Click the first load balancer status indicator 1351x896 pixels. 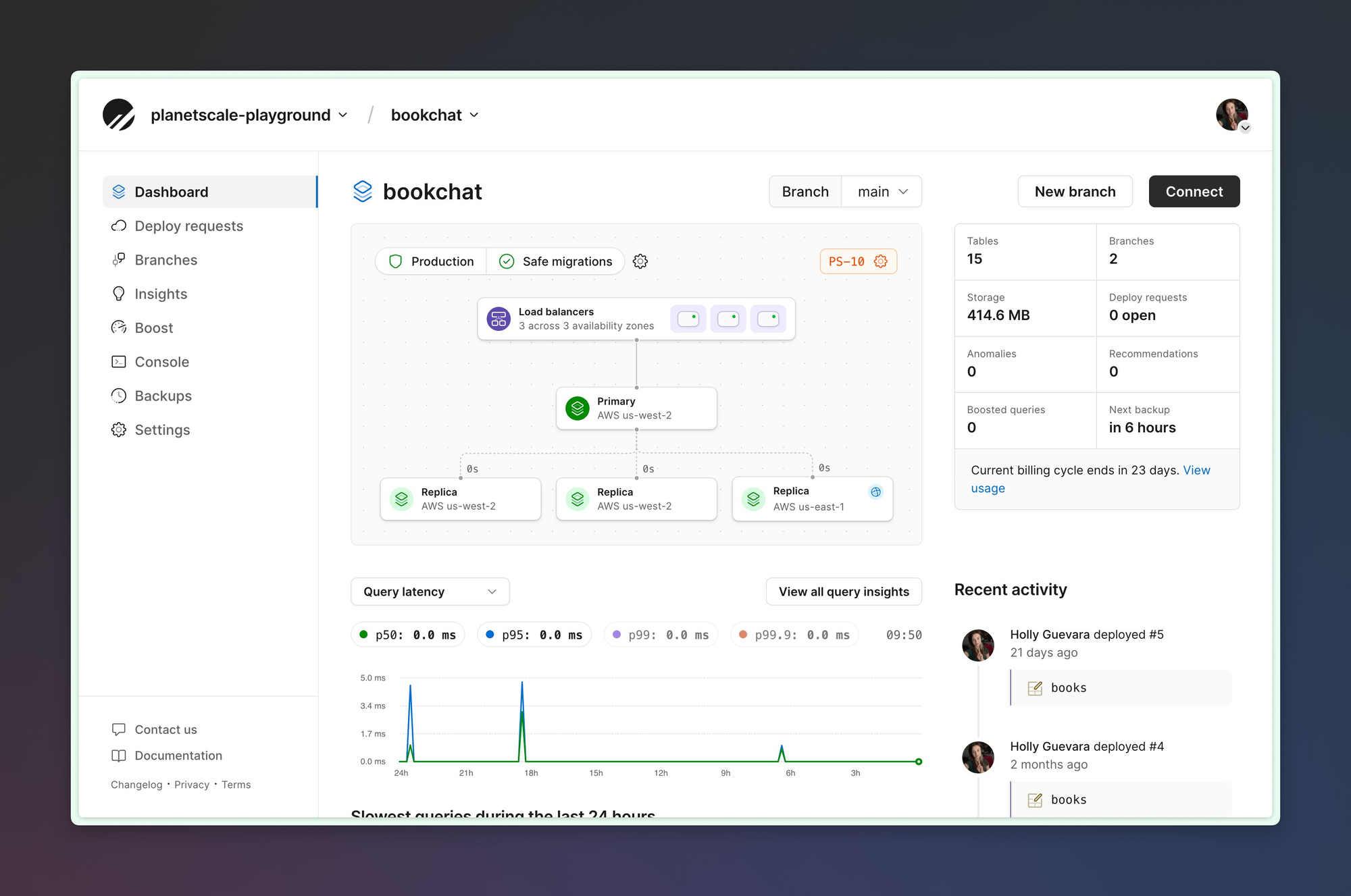[688, 319]
